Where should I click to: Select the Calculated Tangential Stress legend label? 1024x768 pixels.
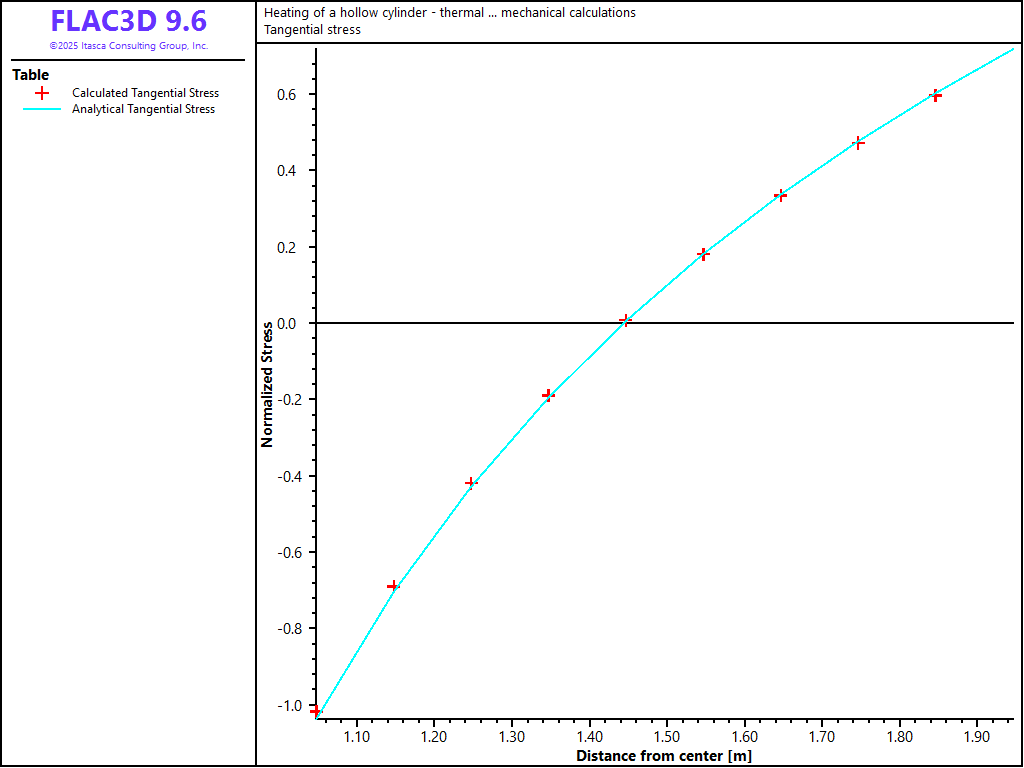click(145, 93)
